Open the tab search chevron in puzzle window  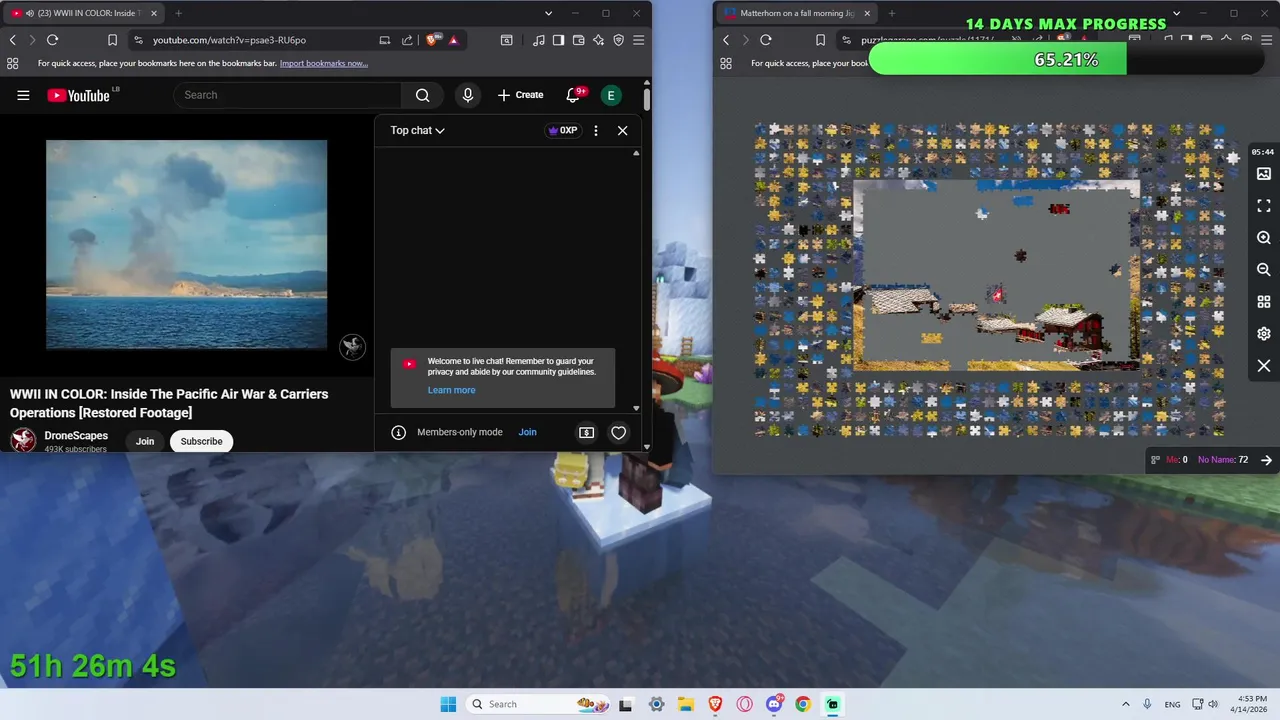point(1176,13)
